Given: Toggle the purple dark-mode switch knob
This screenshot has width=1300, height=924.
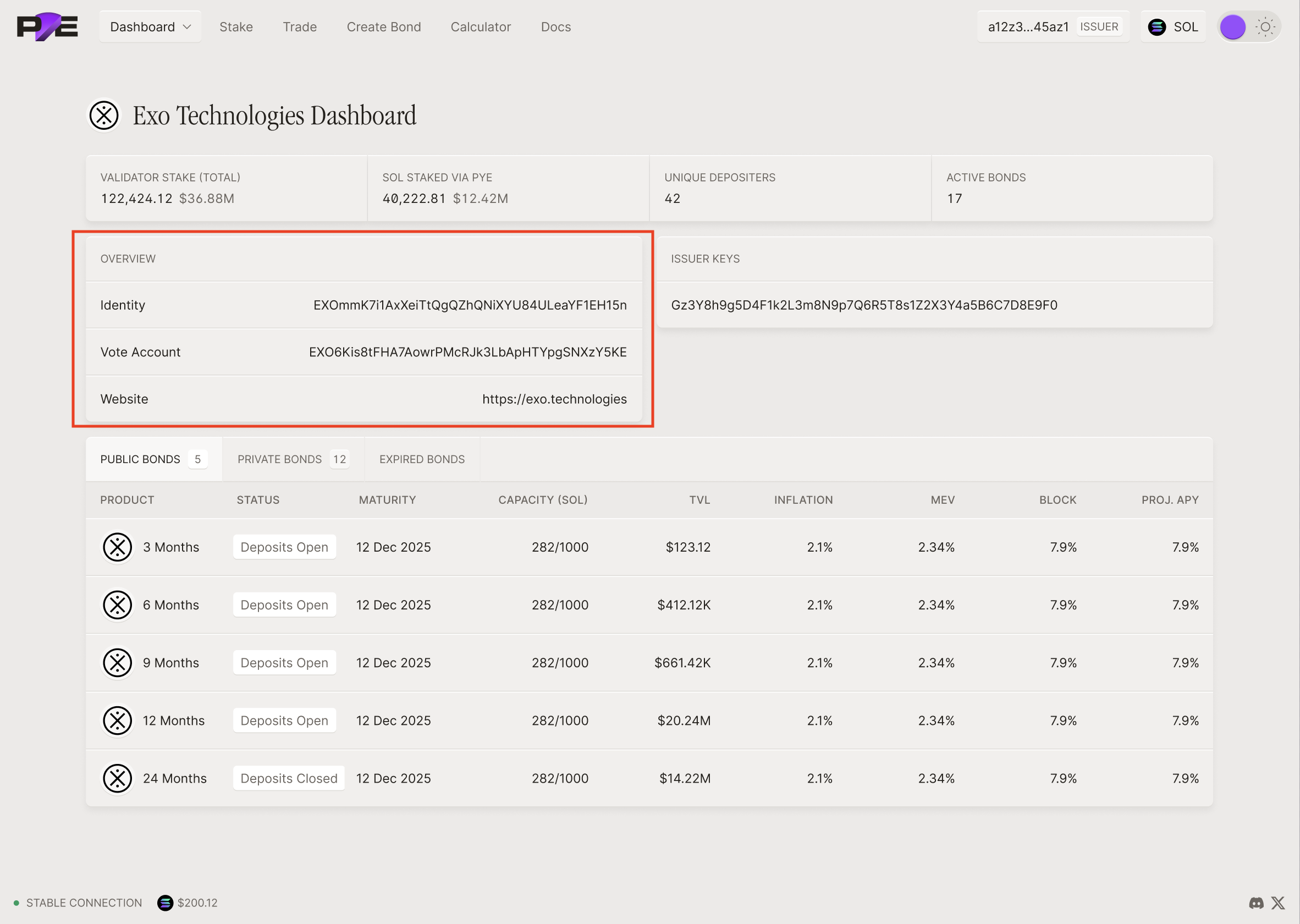Looking at the screenshot, I should (1233, 27).
